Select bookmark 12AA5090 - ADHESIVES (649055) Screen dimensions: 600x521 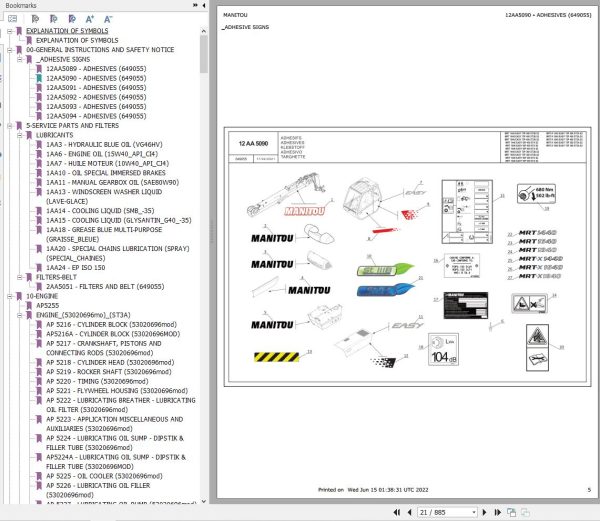point(96,78)
